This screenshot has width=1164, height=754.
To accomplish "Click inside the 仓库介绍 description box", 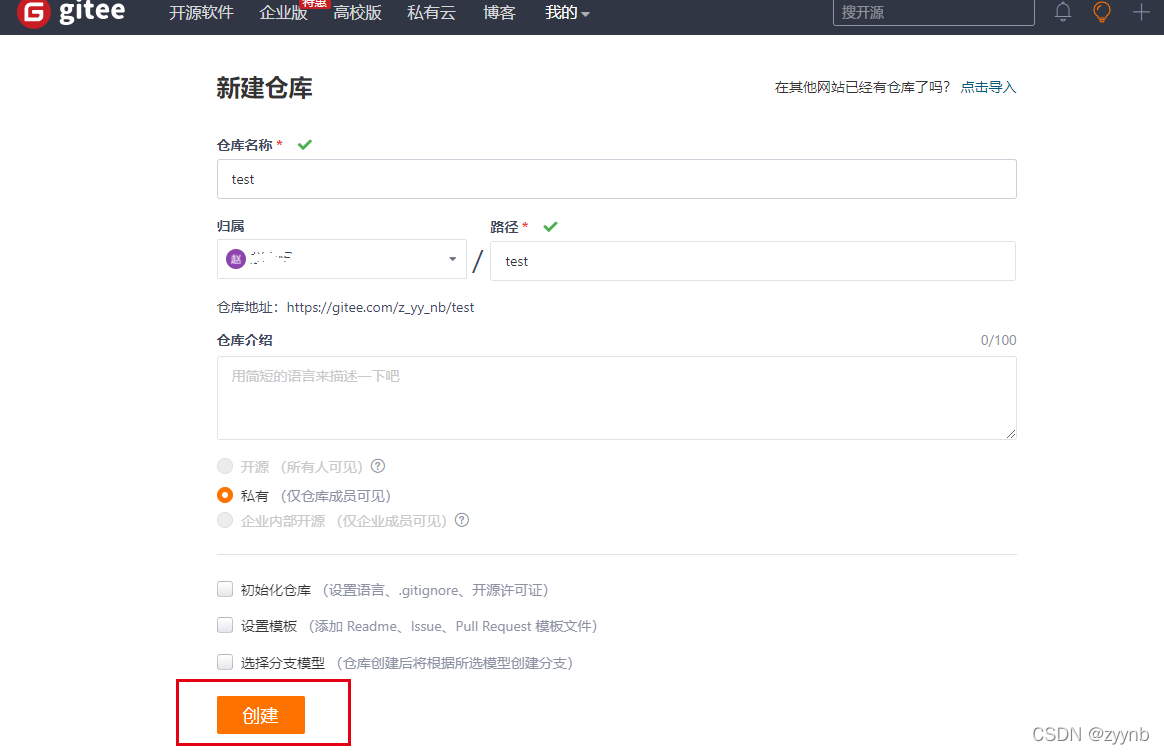I will 616,397.
